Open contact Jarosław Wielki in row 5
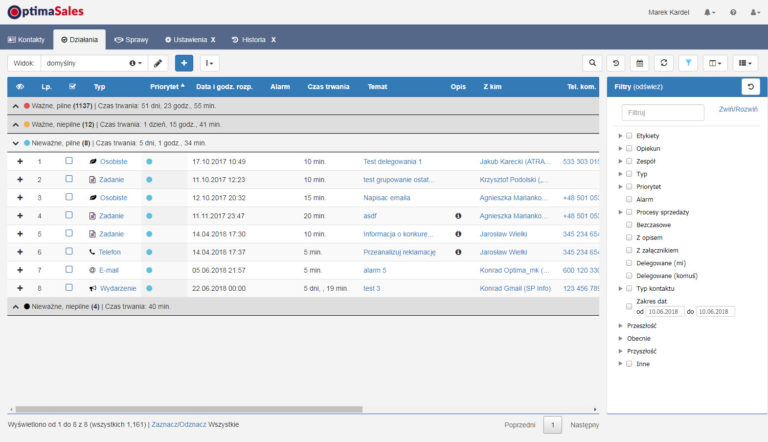Screen dimensions: 768x442 pos(503,234)
